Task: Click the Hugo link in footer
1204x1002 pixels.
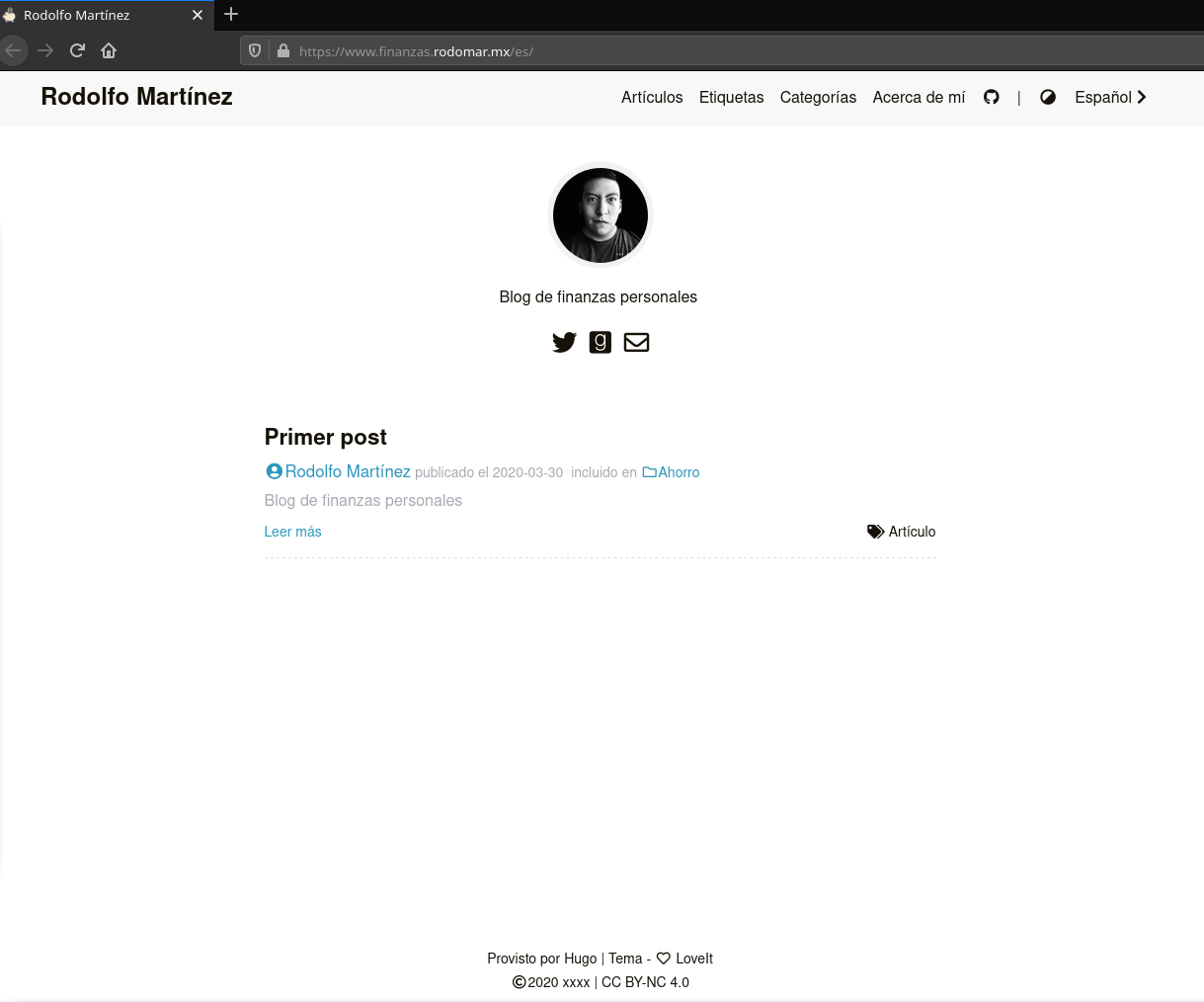Action: tap(581, 959)
